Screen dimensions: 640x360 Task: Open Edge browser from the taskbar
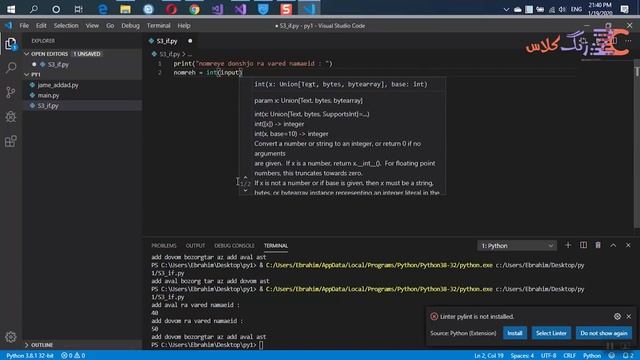point(102,9)
